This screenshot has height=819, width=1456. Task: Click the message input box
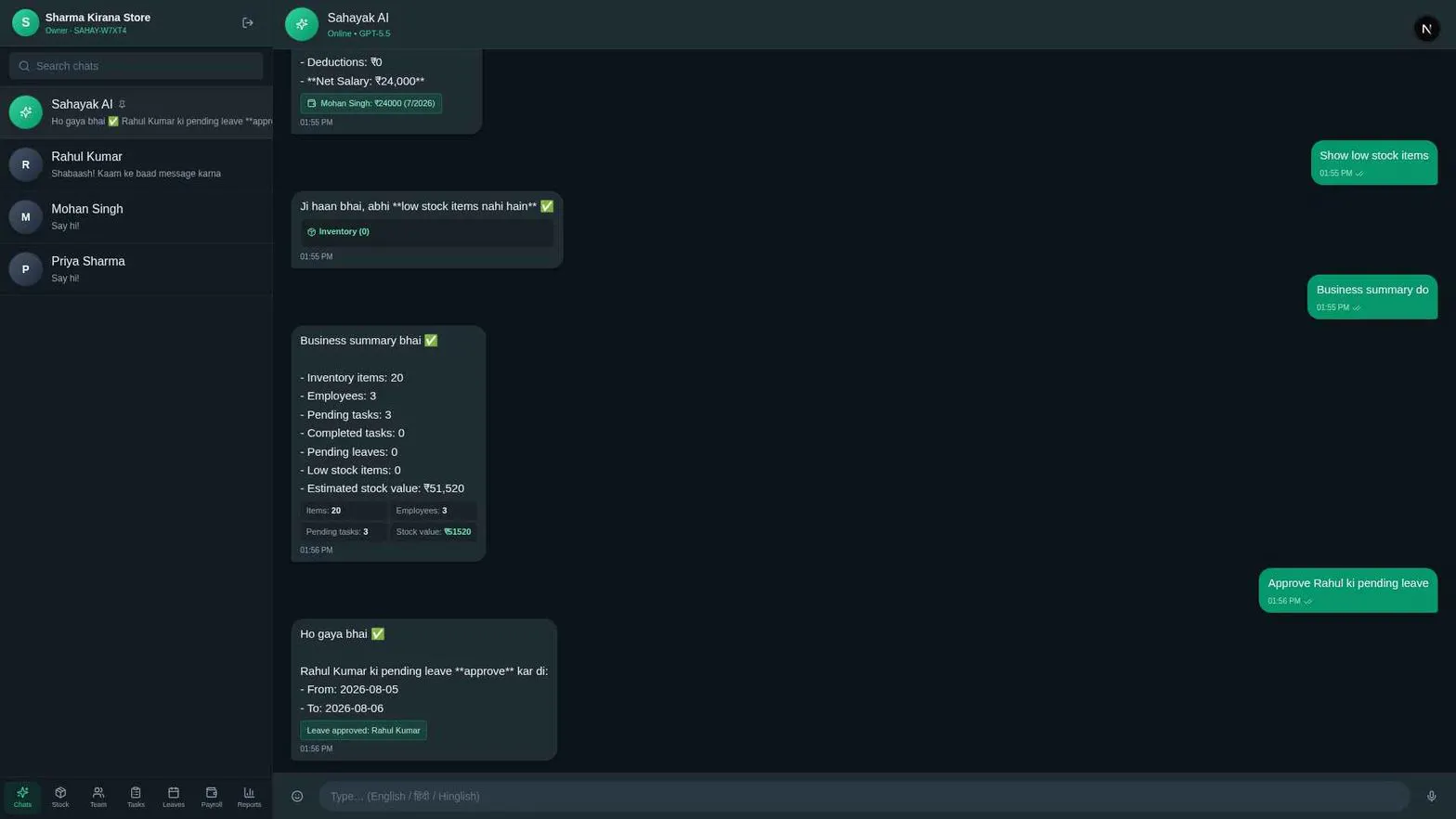coord(864,796)
